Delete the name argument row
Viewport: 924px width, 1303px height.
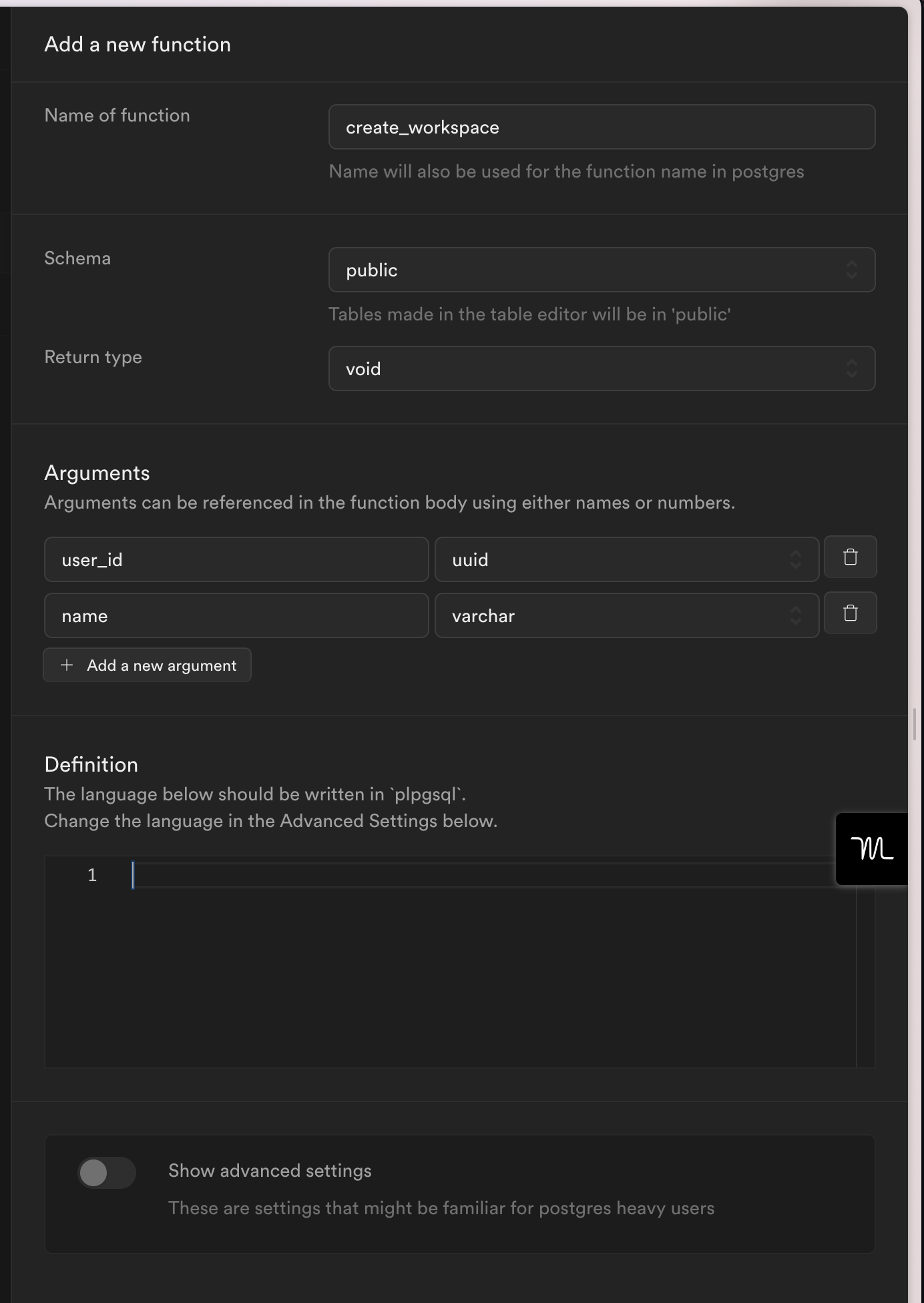coord(850,613)
